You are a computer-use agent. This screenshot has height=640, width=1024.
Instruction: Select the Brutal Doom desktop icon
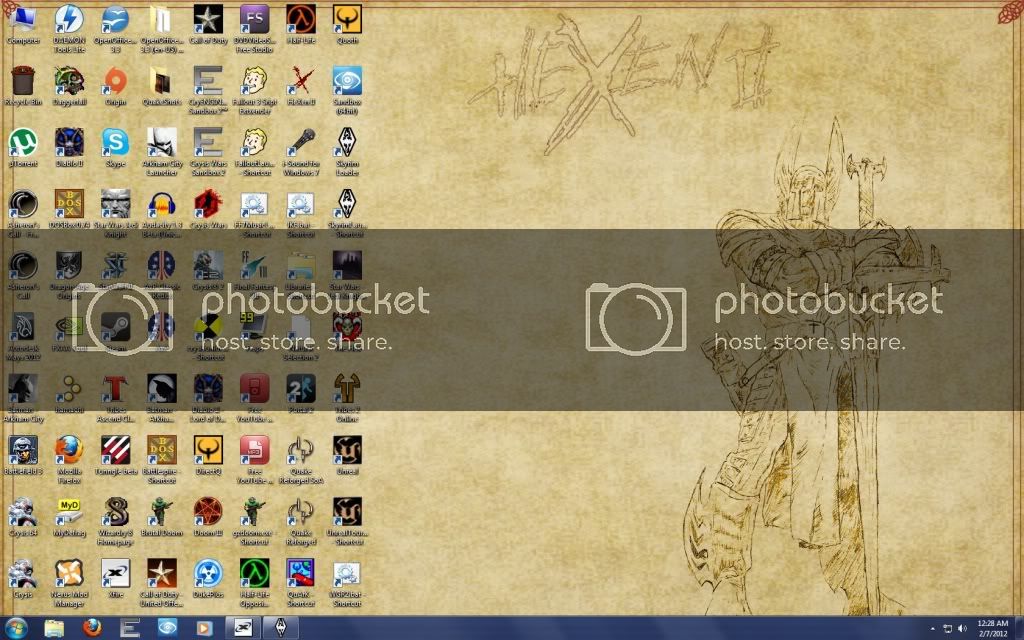(x=161, y=512)
